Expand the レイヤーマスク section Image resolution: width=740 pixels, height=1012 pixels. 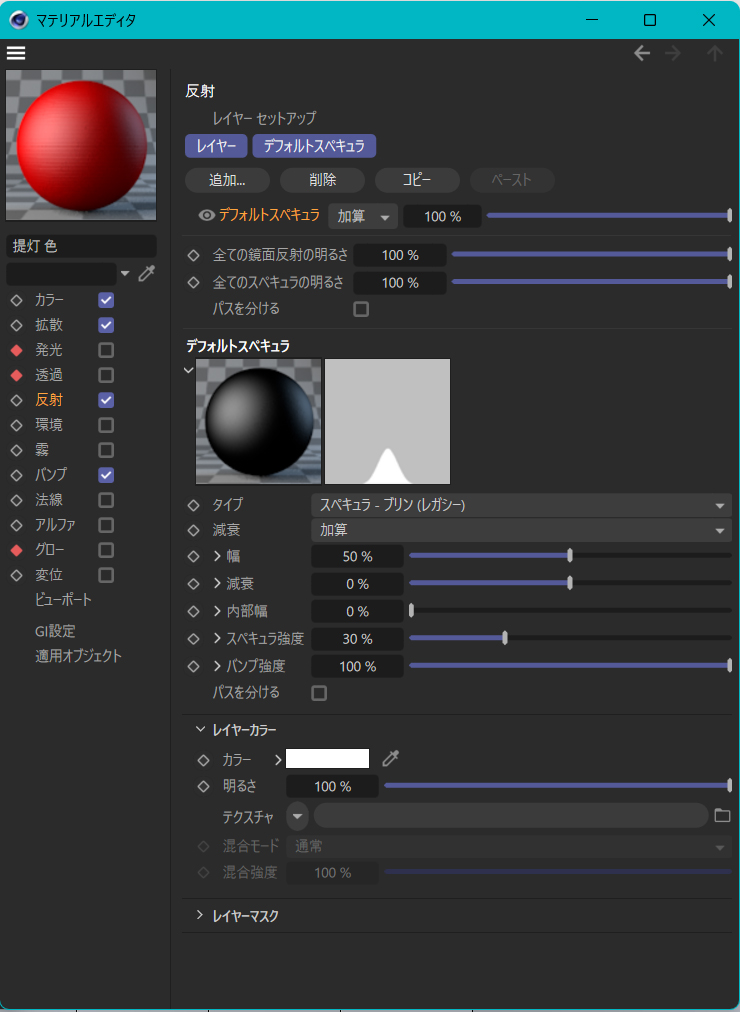200,915
